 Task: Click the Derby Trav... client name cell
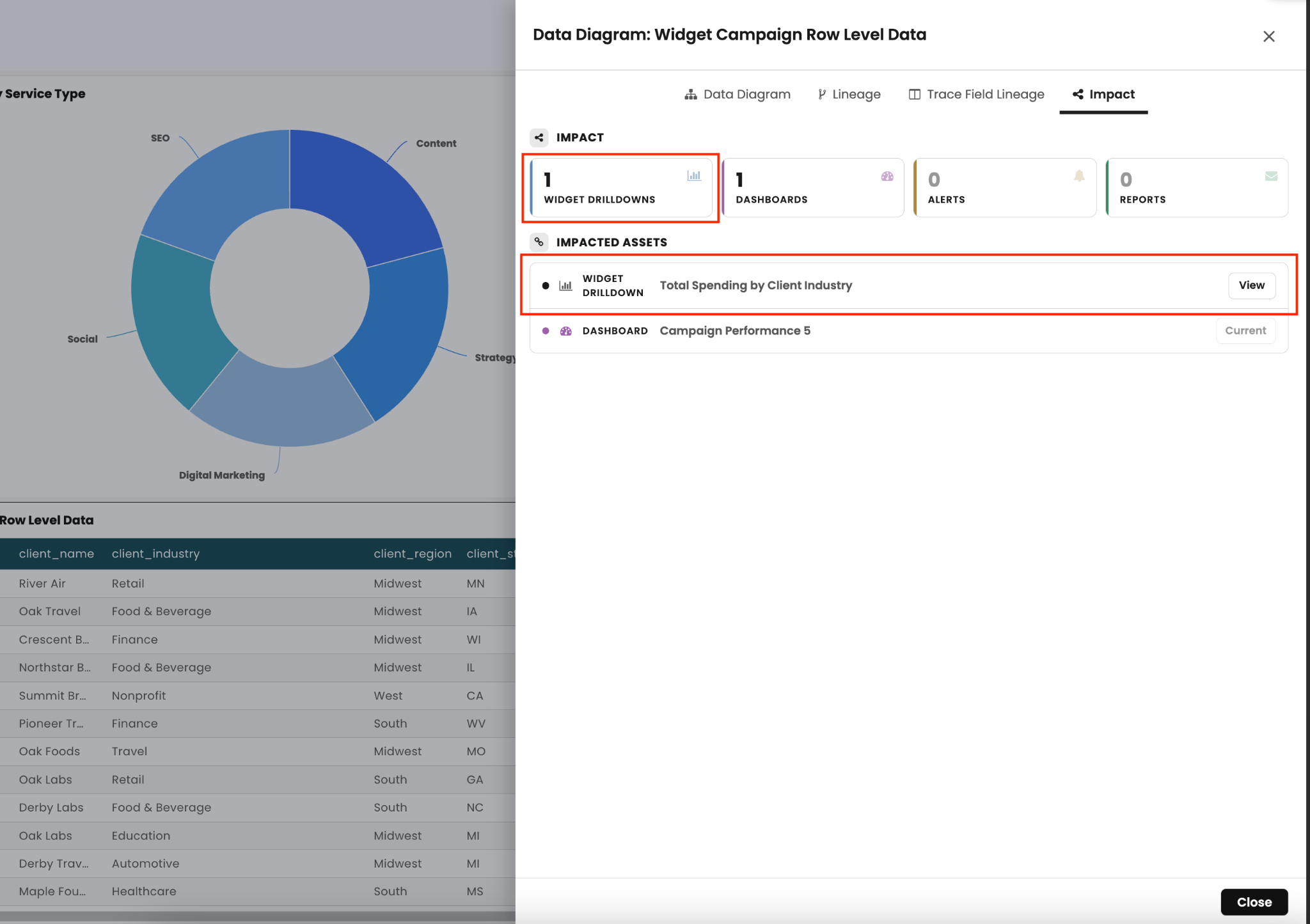[x=54, y=864]
